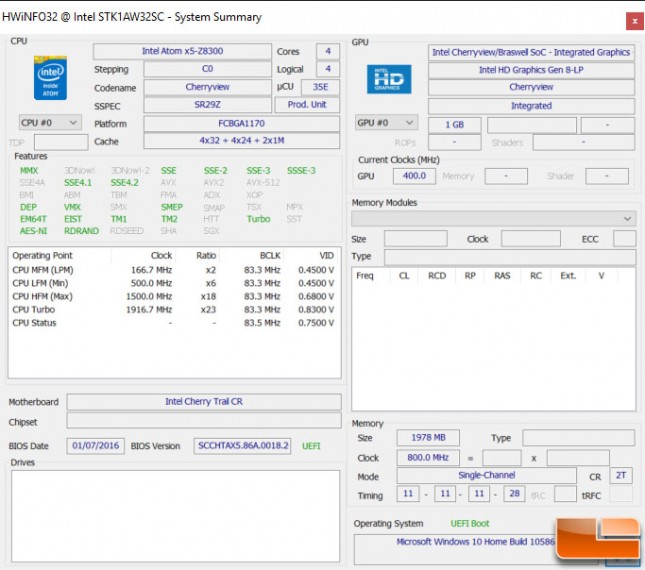Click the Codename Cherryview field in CPU section

pyautogui.click(x=207, y=87)
